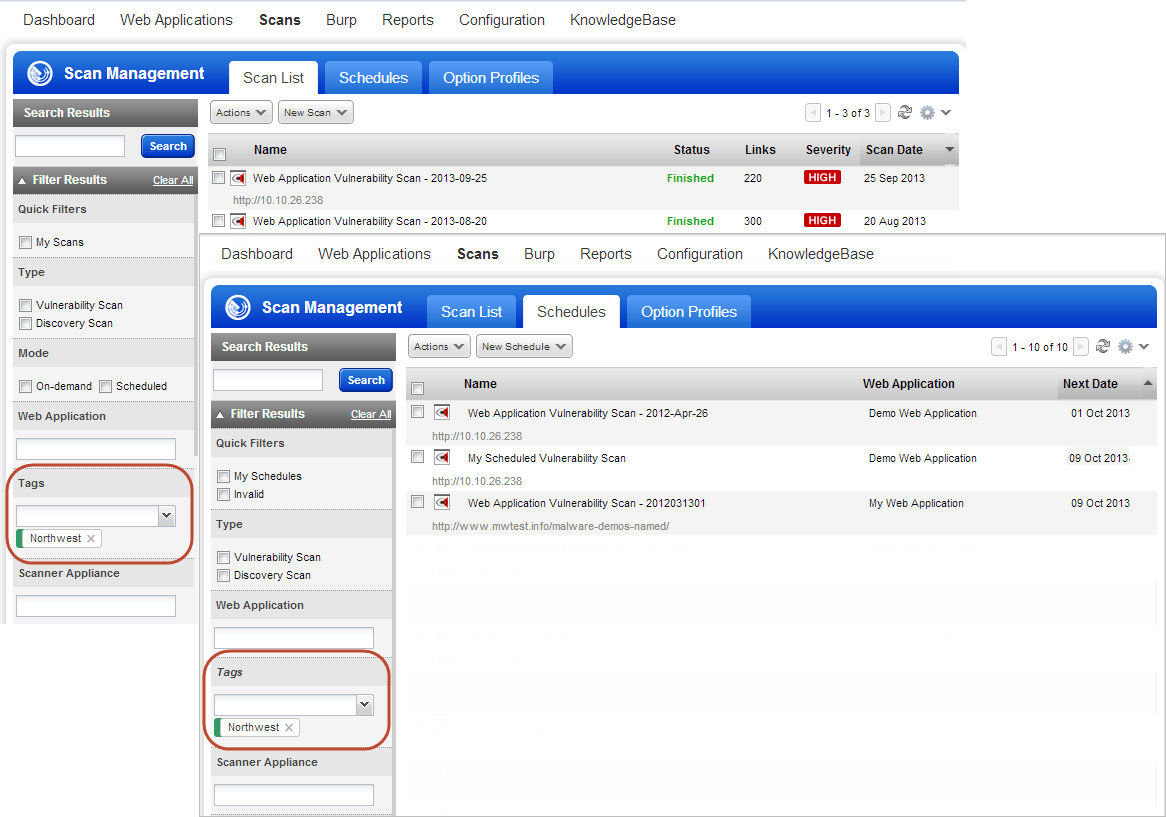
Task: Click the Search button in the back Scan List window
Action: [168, 146]
